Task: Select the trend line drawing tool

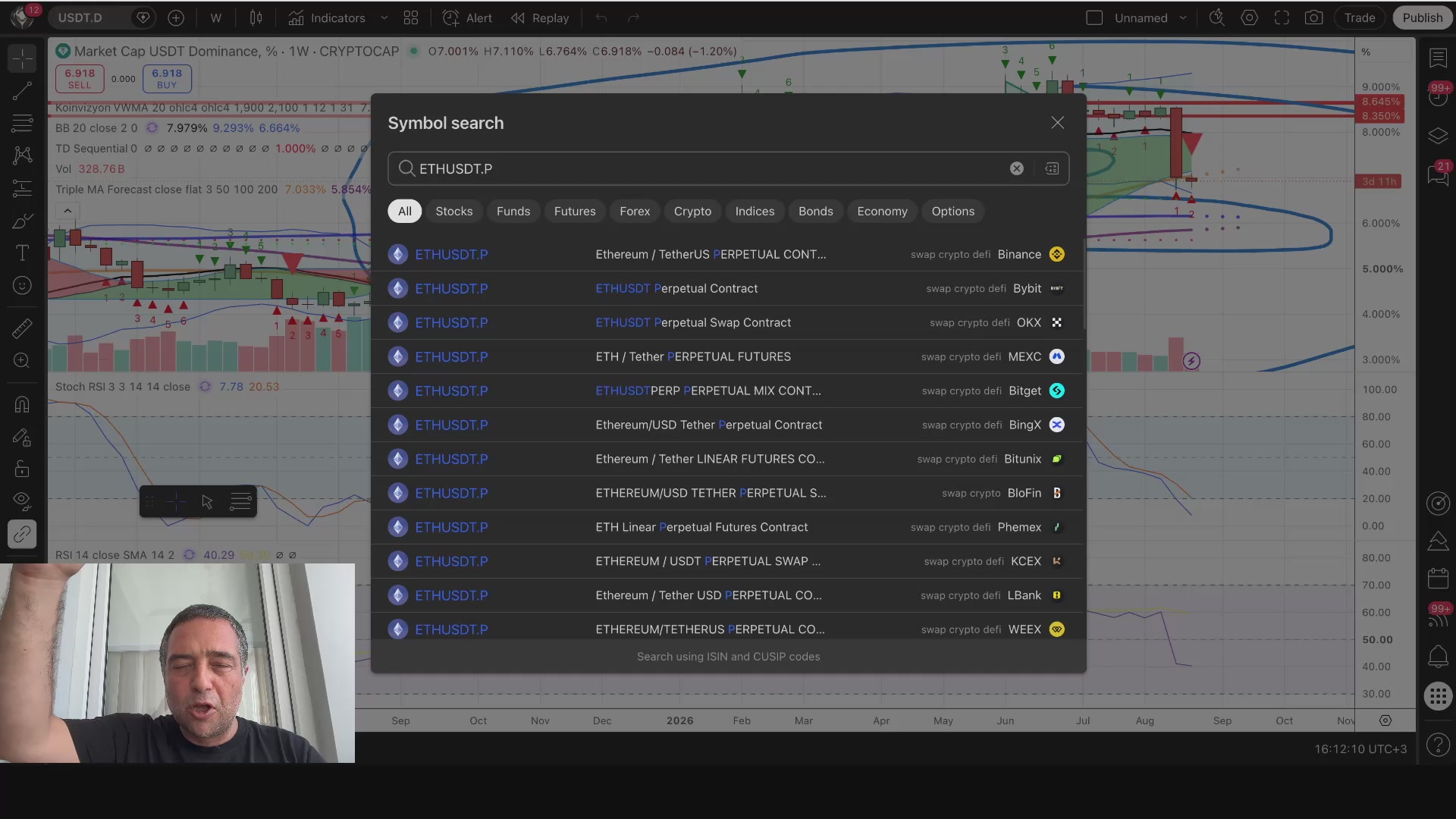Action: [22, 91]
